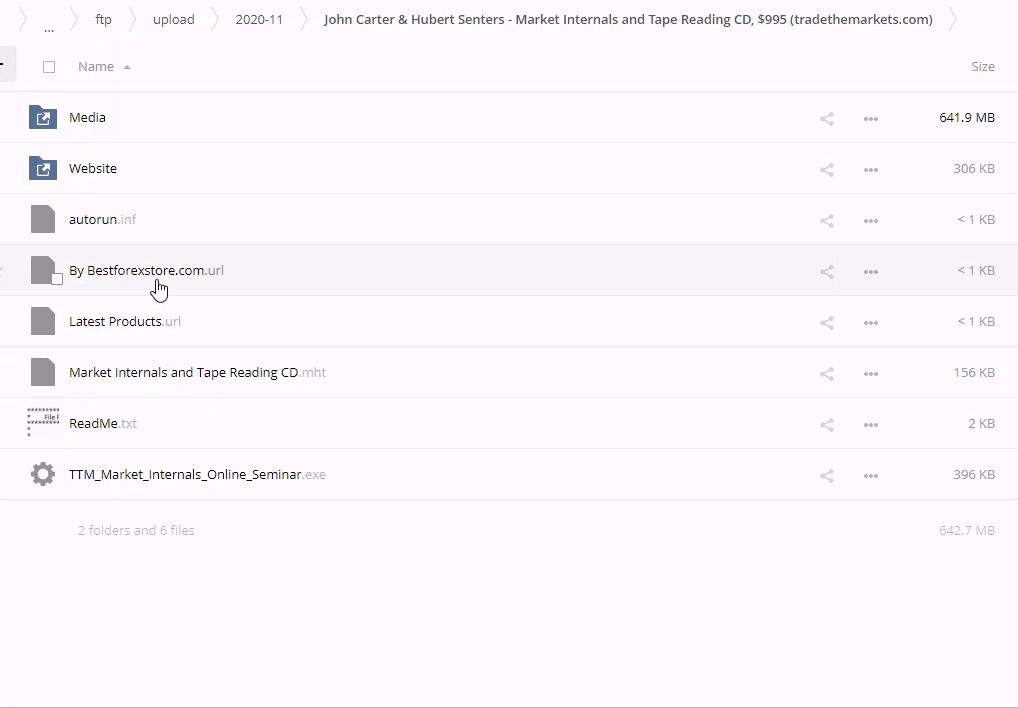This screenshot has height=708, width=1018.
Task: Click the ReadMe.txt file thumbnail
Action: 43,422
